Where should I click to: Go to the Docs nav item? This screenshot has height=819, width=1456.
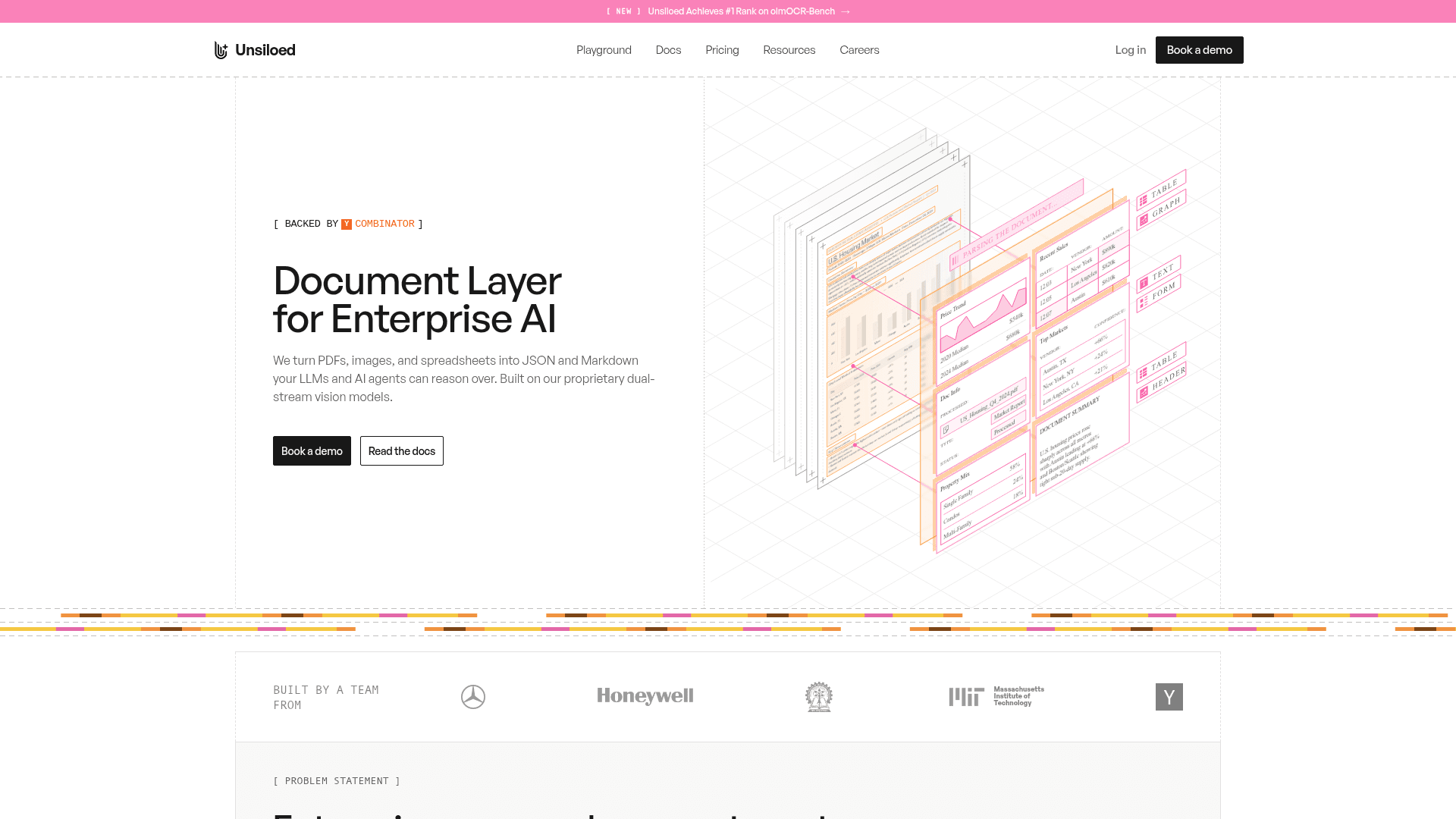point(669,50)
